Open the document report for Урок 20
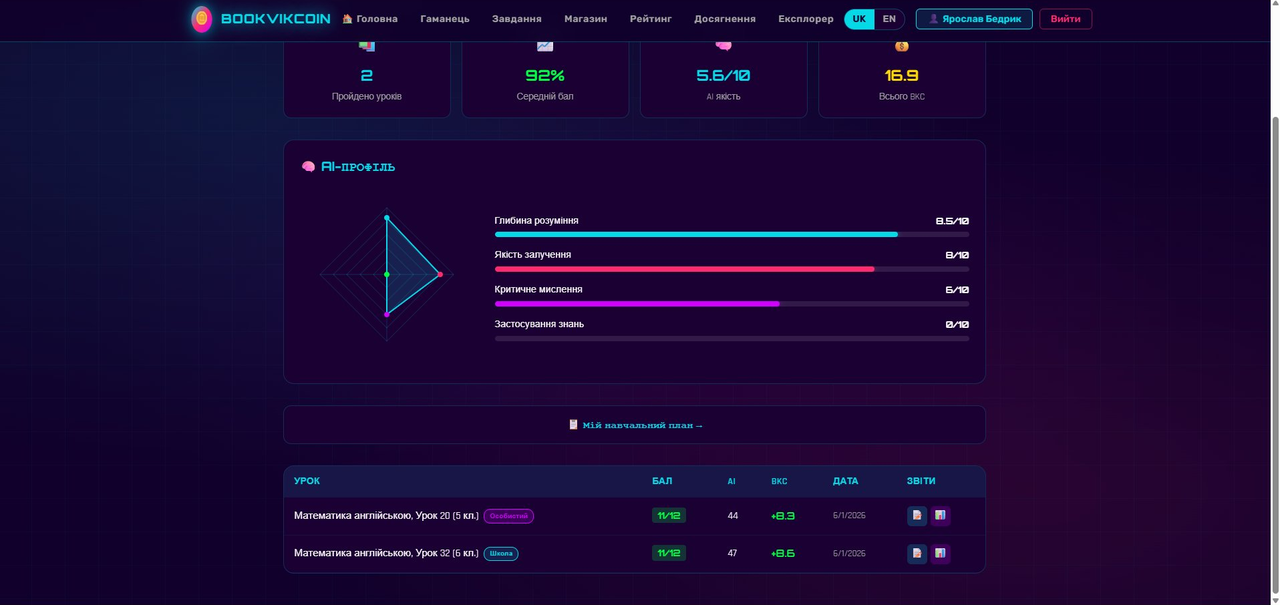 point(917,516)
